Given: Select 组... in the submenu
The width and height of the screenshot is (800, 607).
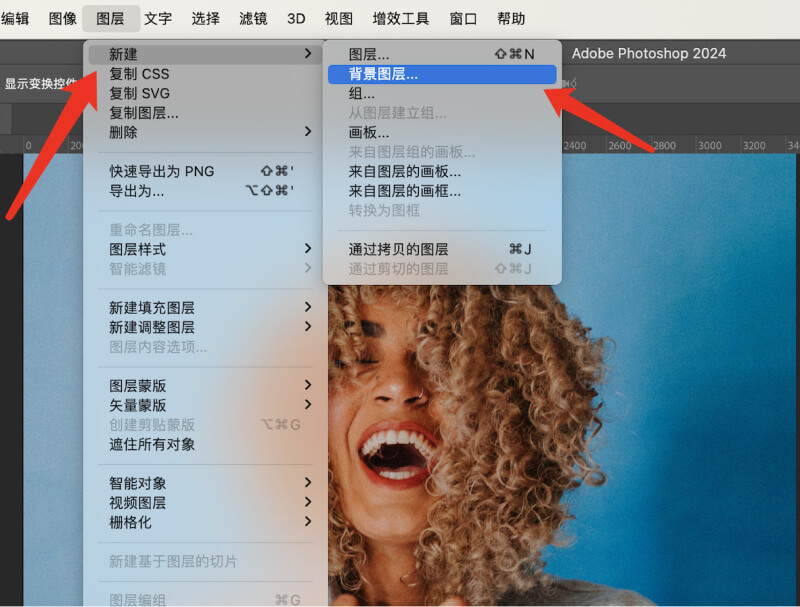Looking at the screenshot, I should [x=361, y=93].
